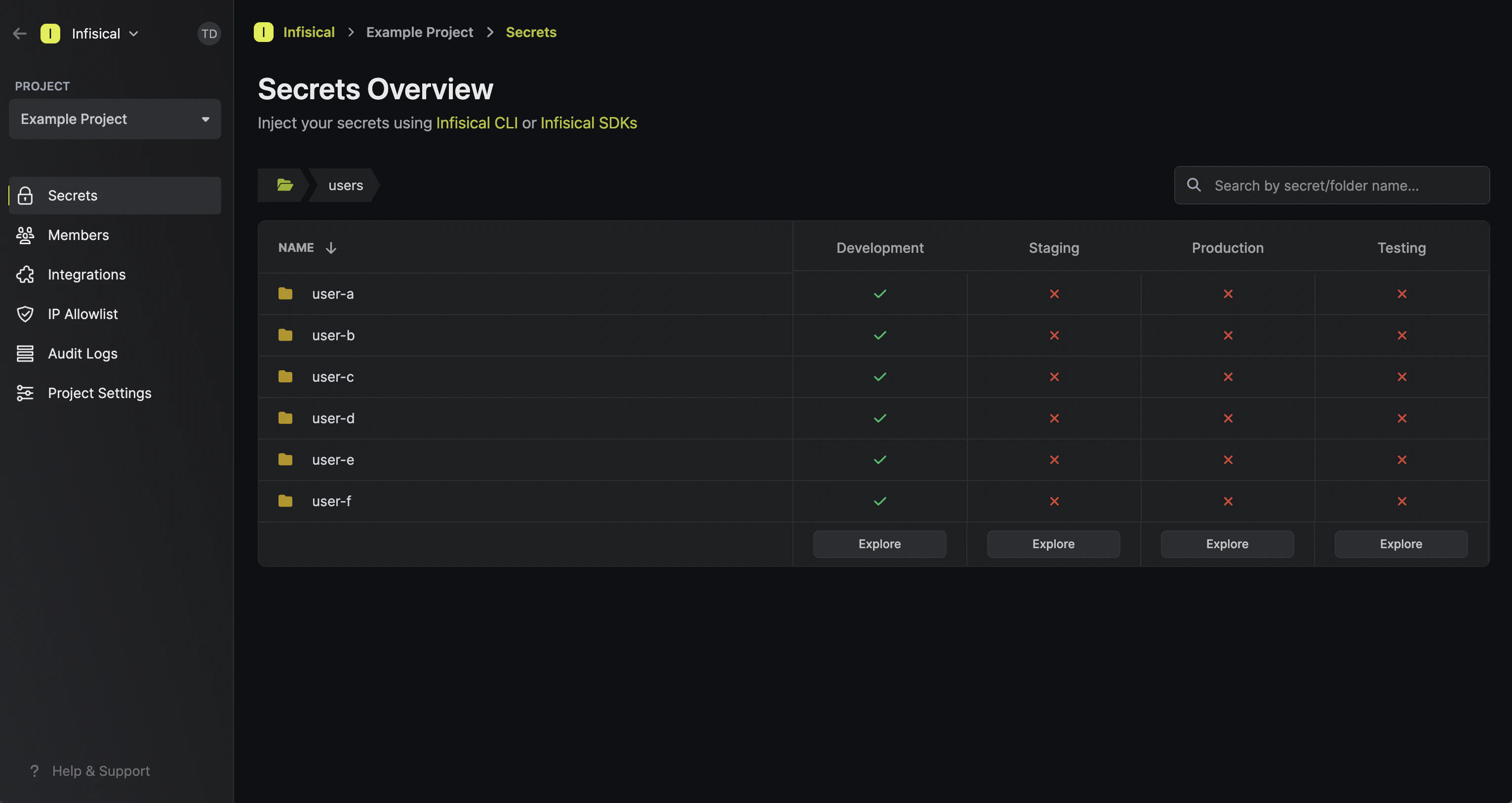Click the Help question mark icon
The image size is (1512, 803).
pos(35,771)
